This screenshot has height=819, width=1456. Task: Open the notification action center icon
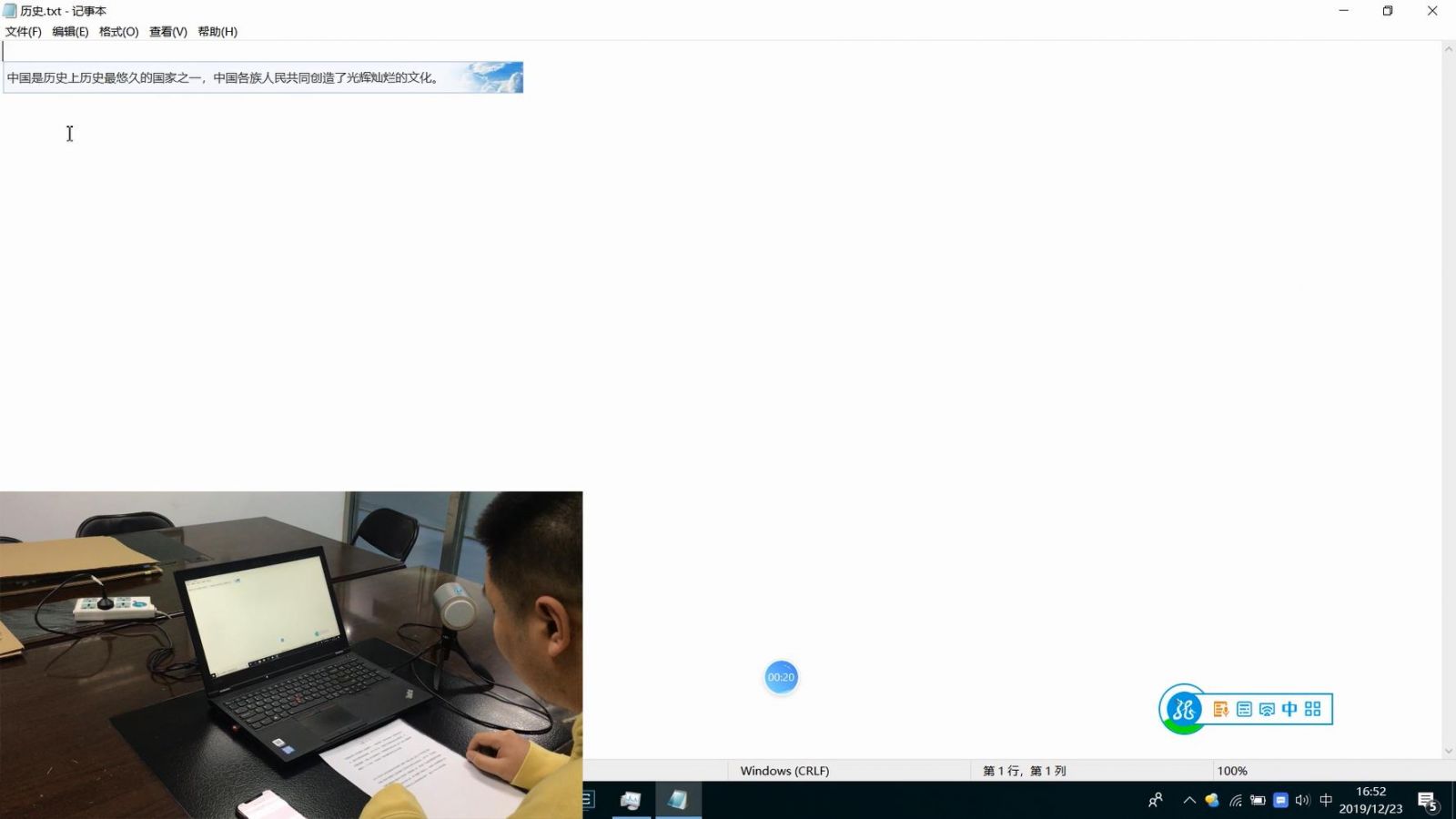(1427, 801)
